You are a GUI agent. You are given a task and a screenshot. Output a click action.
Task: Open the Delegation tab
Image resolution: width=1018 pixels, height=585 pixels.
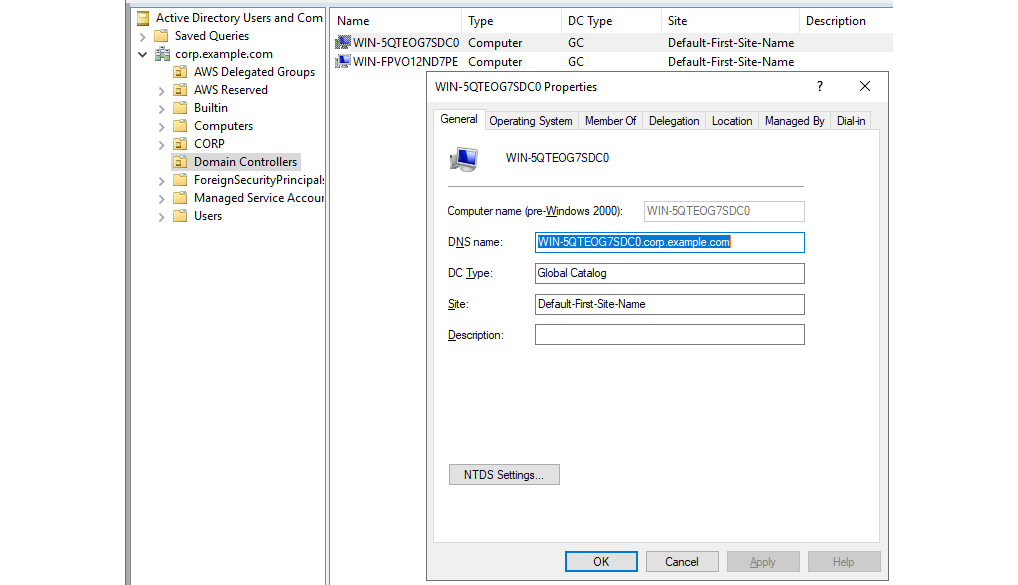coord(673,120)
